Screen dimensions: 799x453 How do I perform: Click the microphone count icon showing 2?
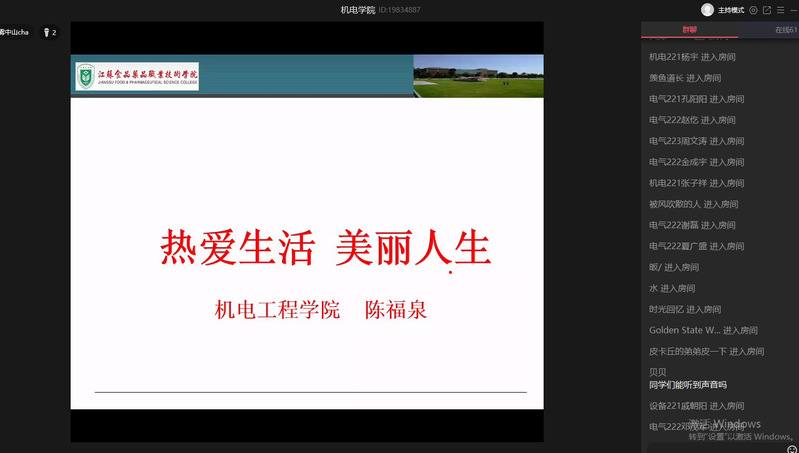(x=50, y=33)
